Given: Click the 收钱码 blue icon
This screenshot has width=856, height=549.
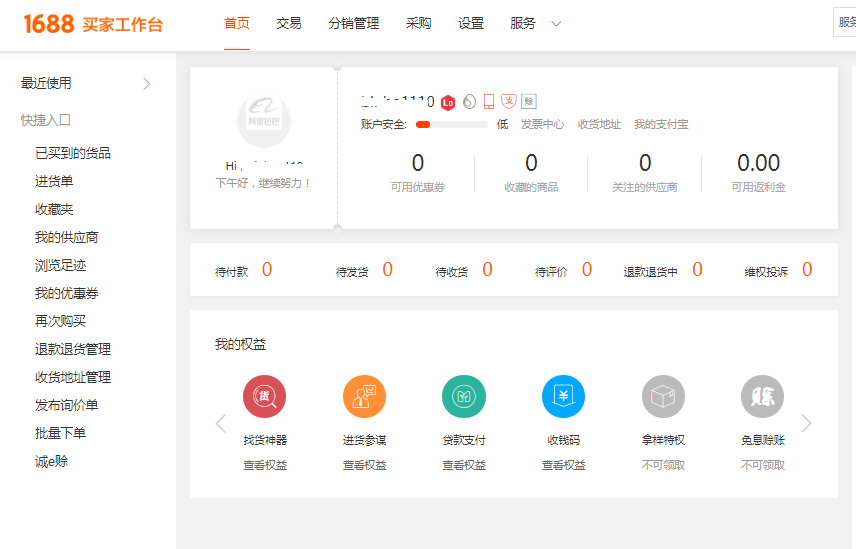Looking at the screenshot, I should [563, 397].
